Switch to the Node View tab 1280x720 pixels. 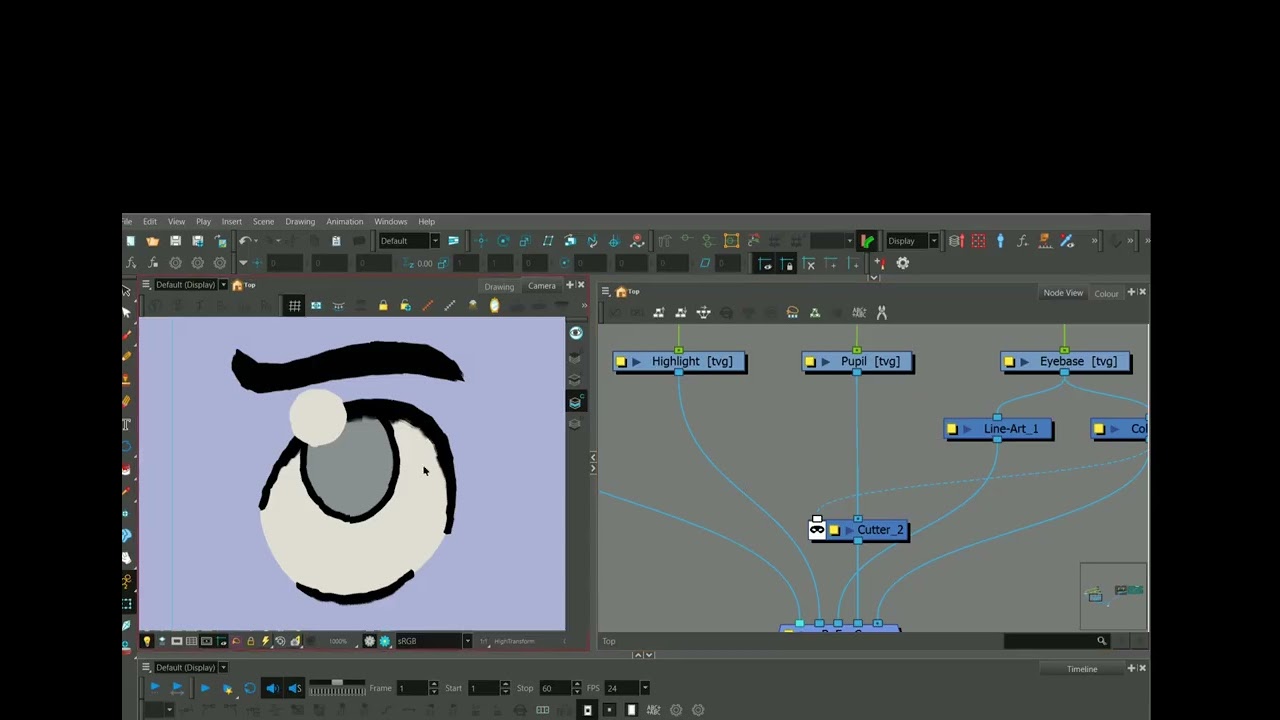(1063, 293)
